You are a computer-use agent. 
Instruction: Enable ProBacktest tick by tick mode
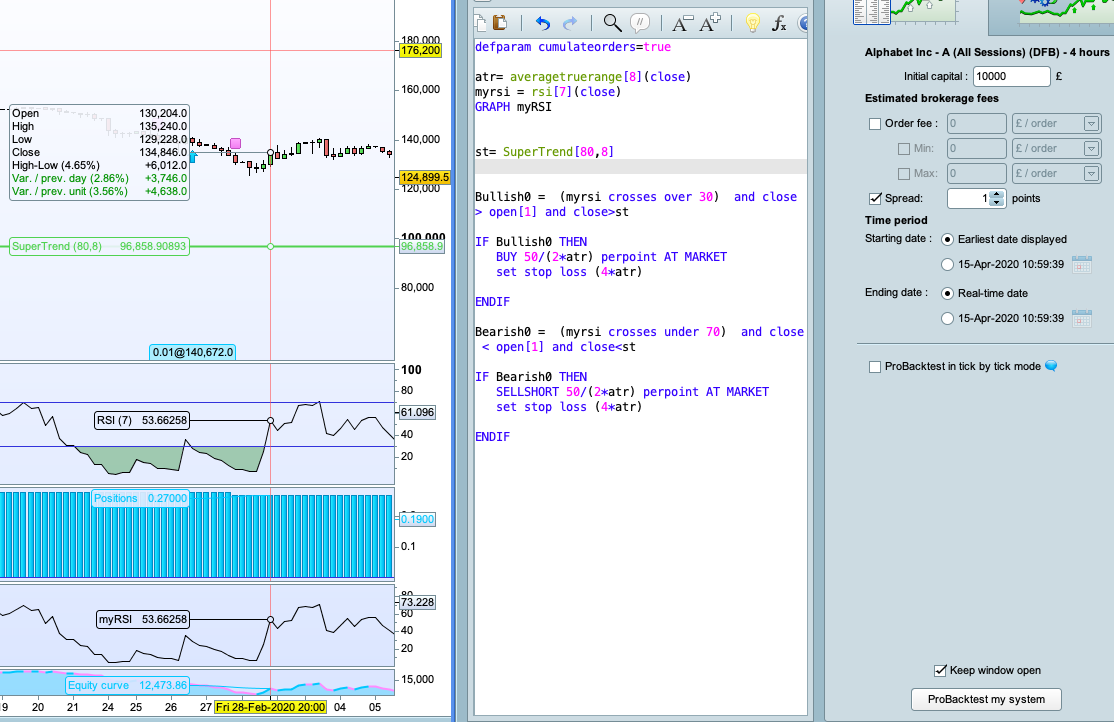tap(875, 367)
